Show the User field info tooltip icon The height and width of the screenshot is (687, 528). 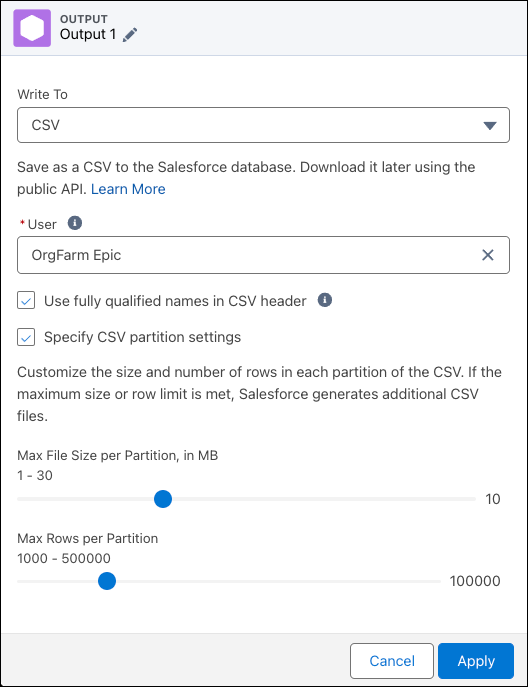[74, 223]
